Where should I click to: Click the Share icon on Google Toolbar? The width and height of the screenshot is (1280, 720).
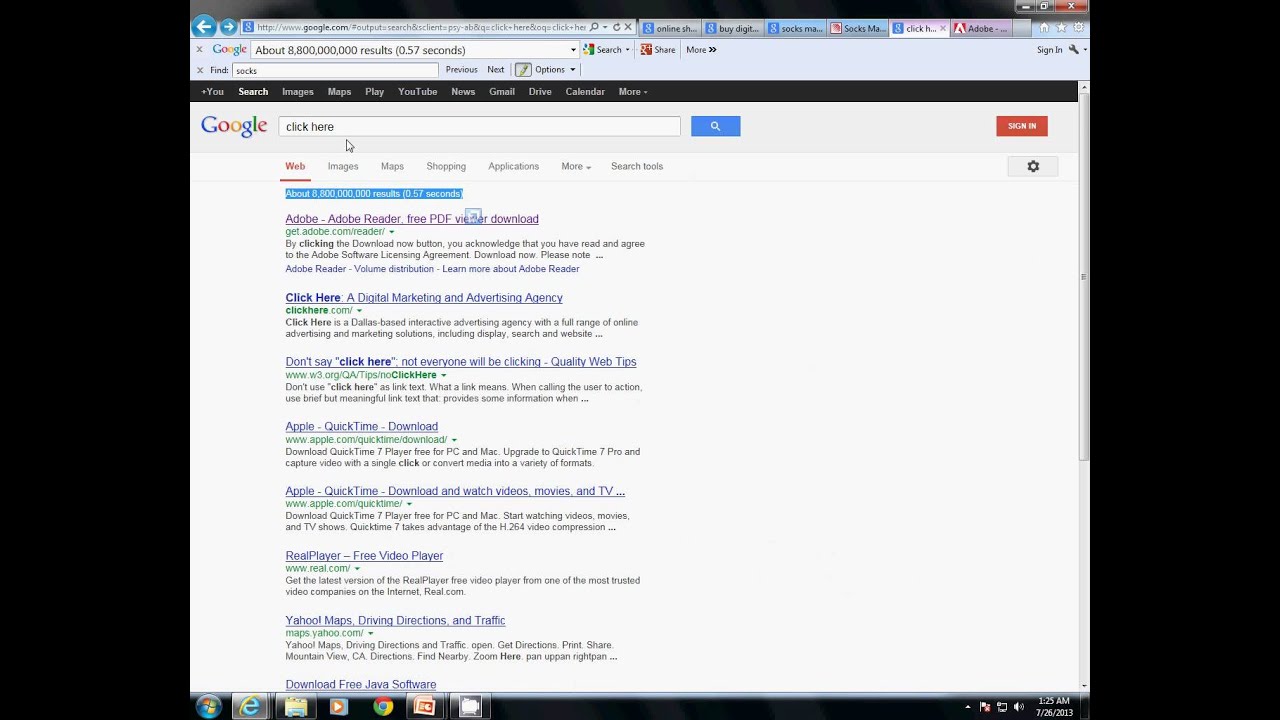(x=658, y=49)
